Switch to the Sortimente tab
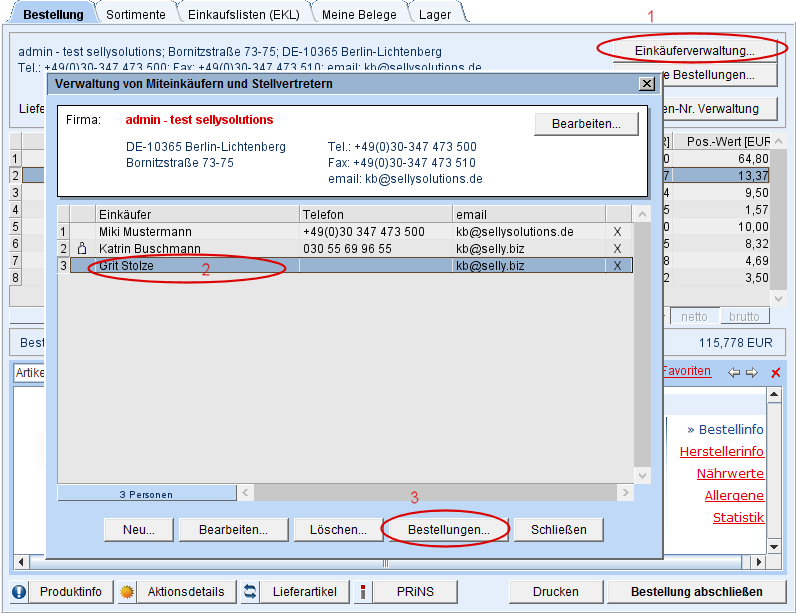This screenshot has width=796, height=613. click(x=137, y=14)
